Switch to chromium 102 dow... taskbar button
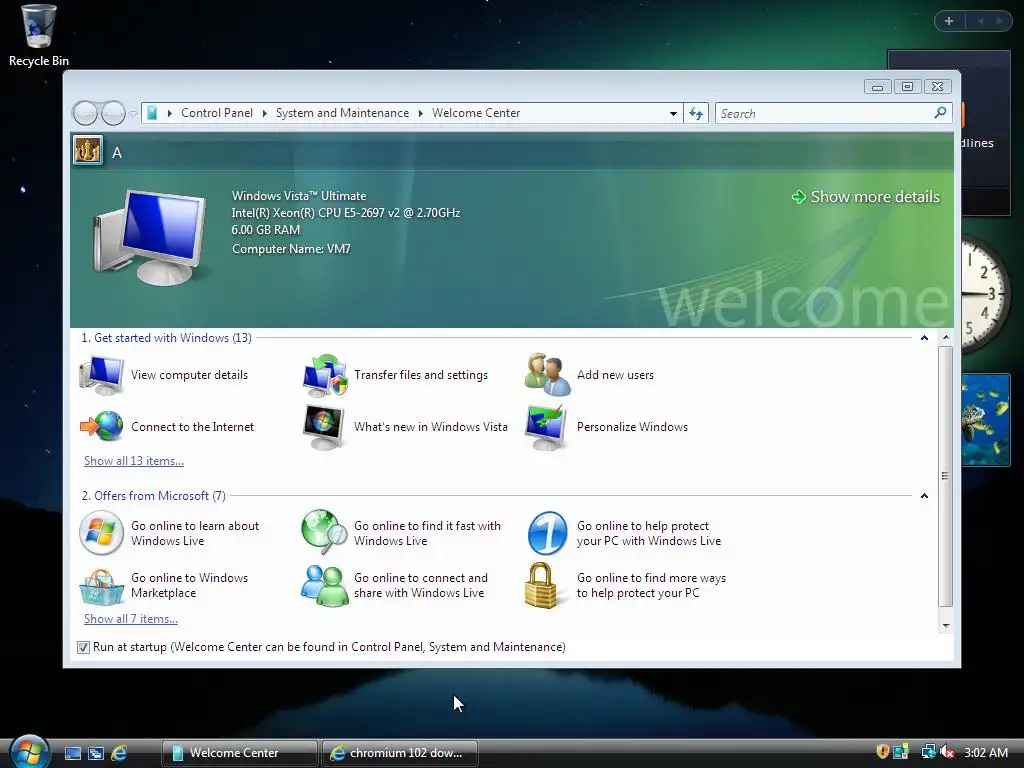This screenshot has width=1024, height=768. point(400,753)
